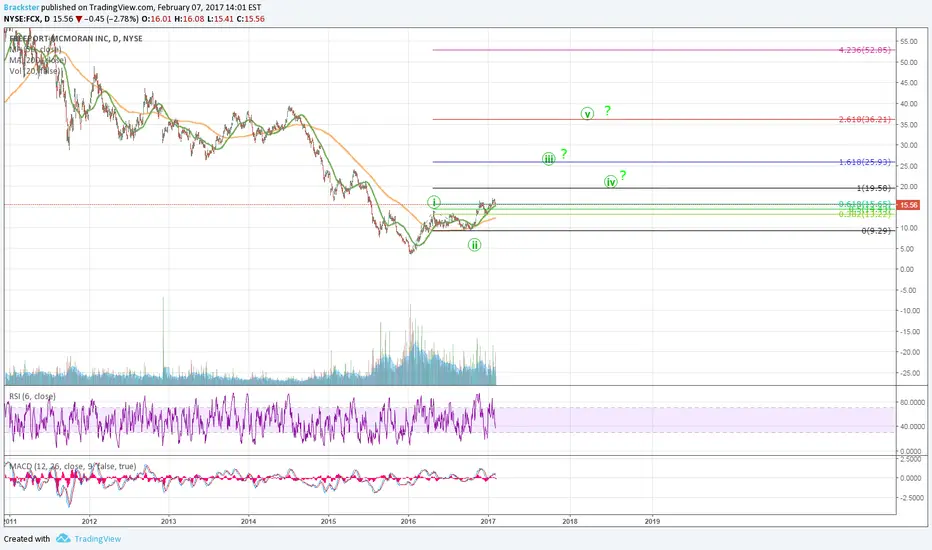The image size is (932, 550).
Task: Click the -2.5000 MACD axis label
Action: [910, 498]
